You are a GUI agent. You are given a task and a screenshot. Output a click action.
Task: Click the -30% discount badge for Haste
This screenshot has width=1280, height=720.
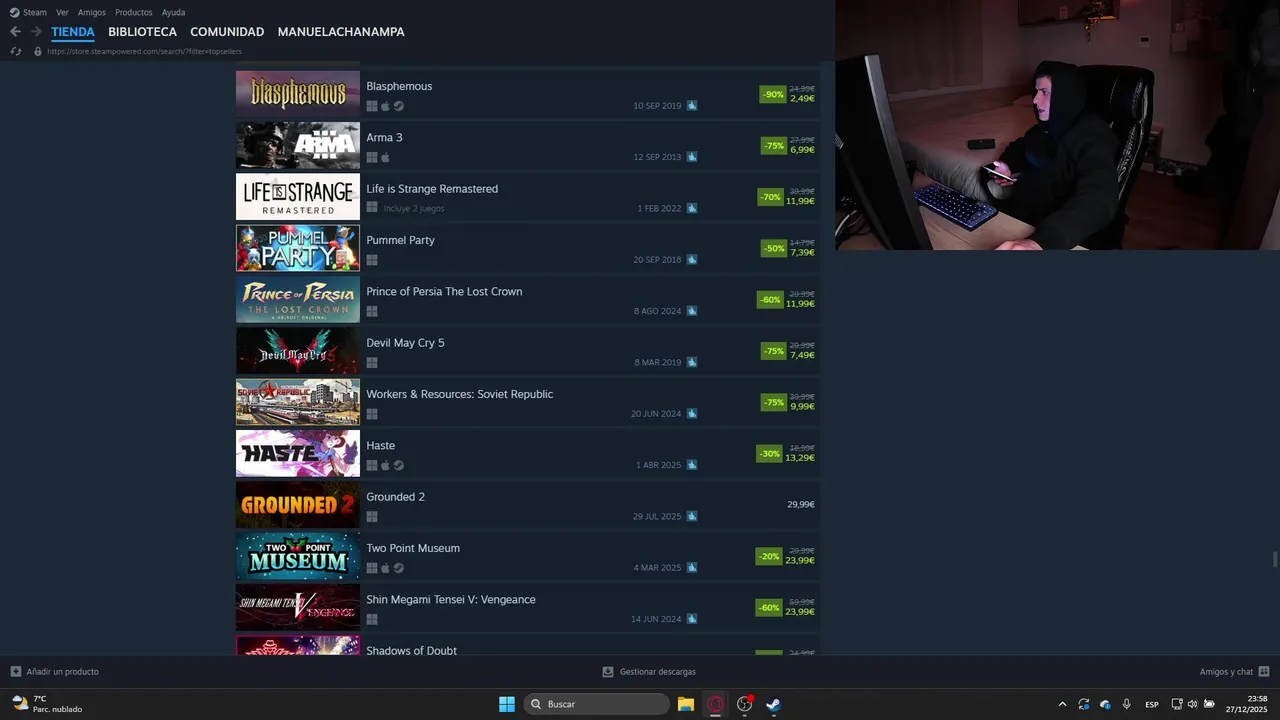[x=770, y=454]
